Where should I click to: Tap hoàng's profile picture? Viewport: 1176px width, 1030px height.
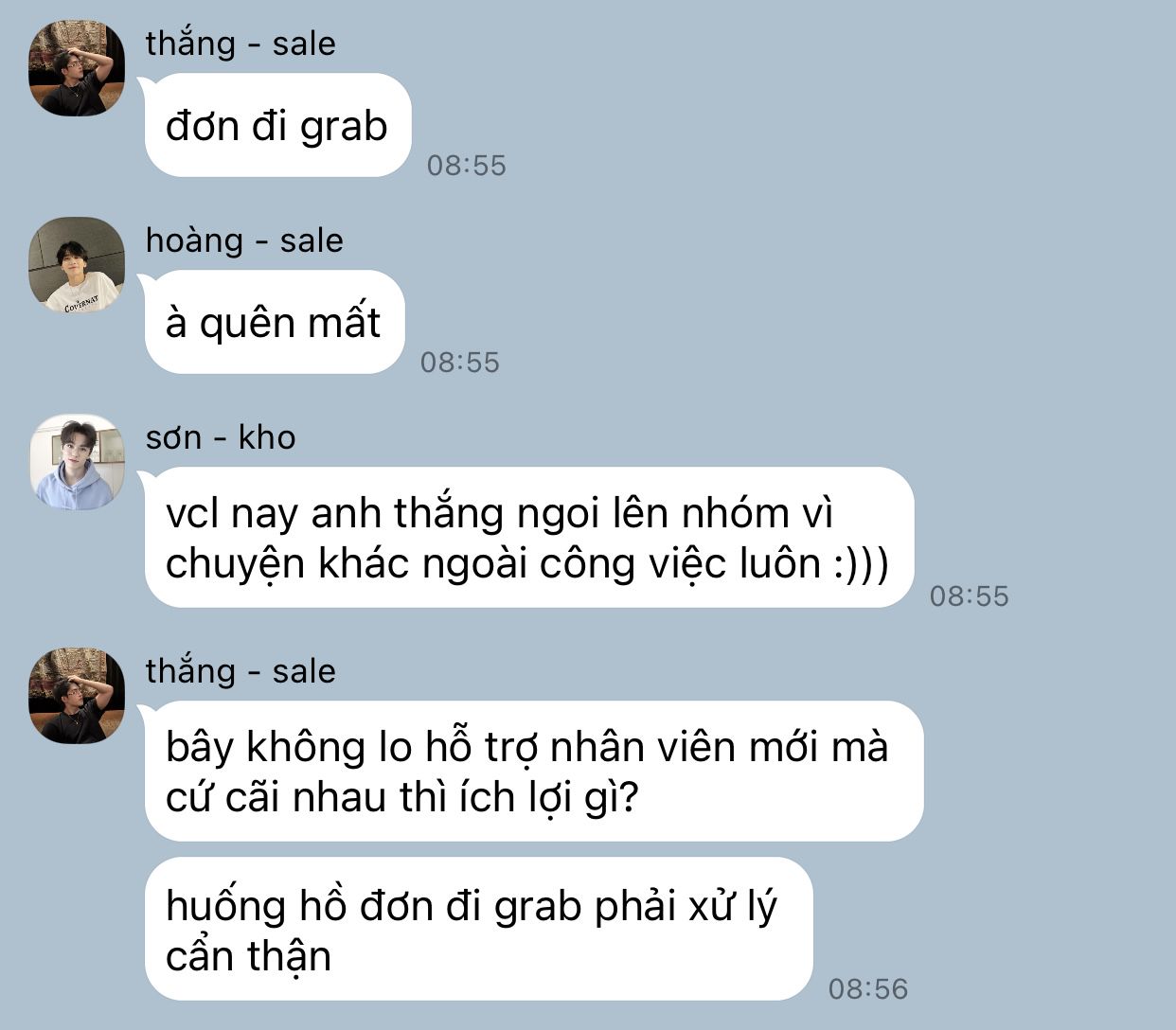click(x=77, y=265)
